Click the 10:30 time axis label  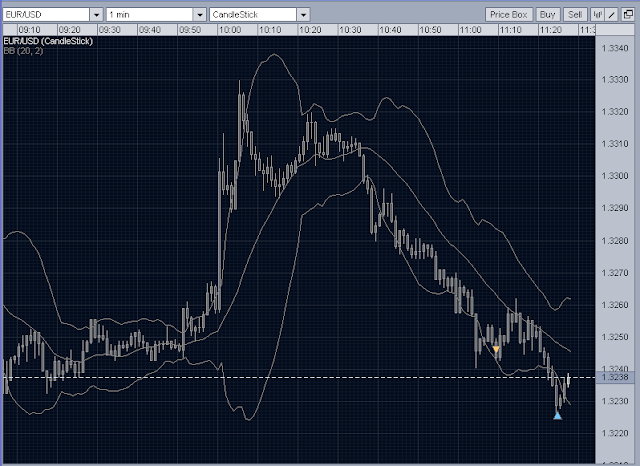pos(350,30)
